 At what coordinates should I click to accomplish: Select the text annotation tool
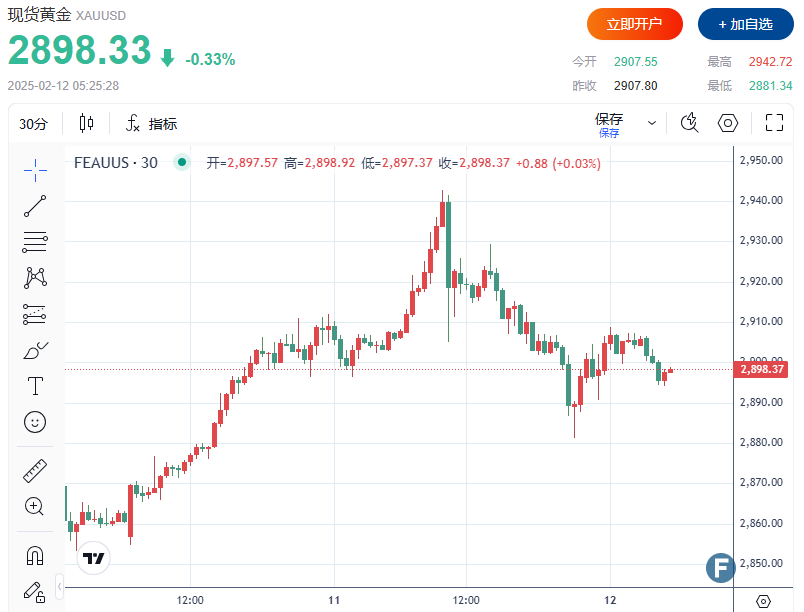point(35,386)
